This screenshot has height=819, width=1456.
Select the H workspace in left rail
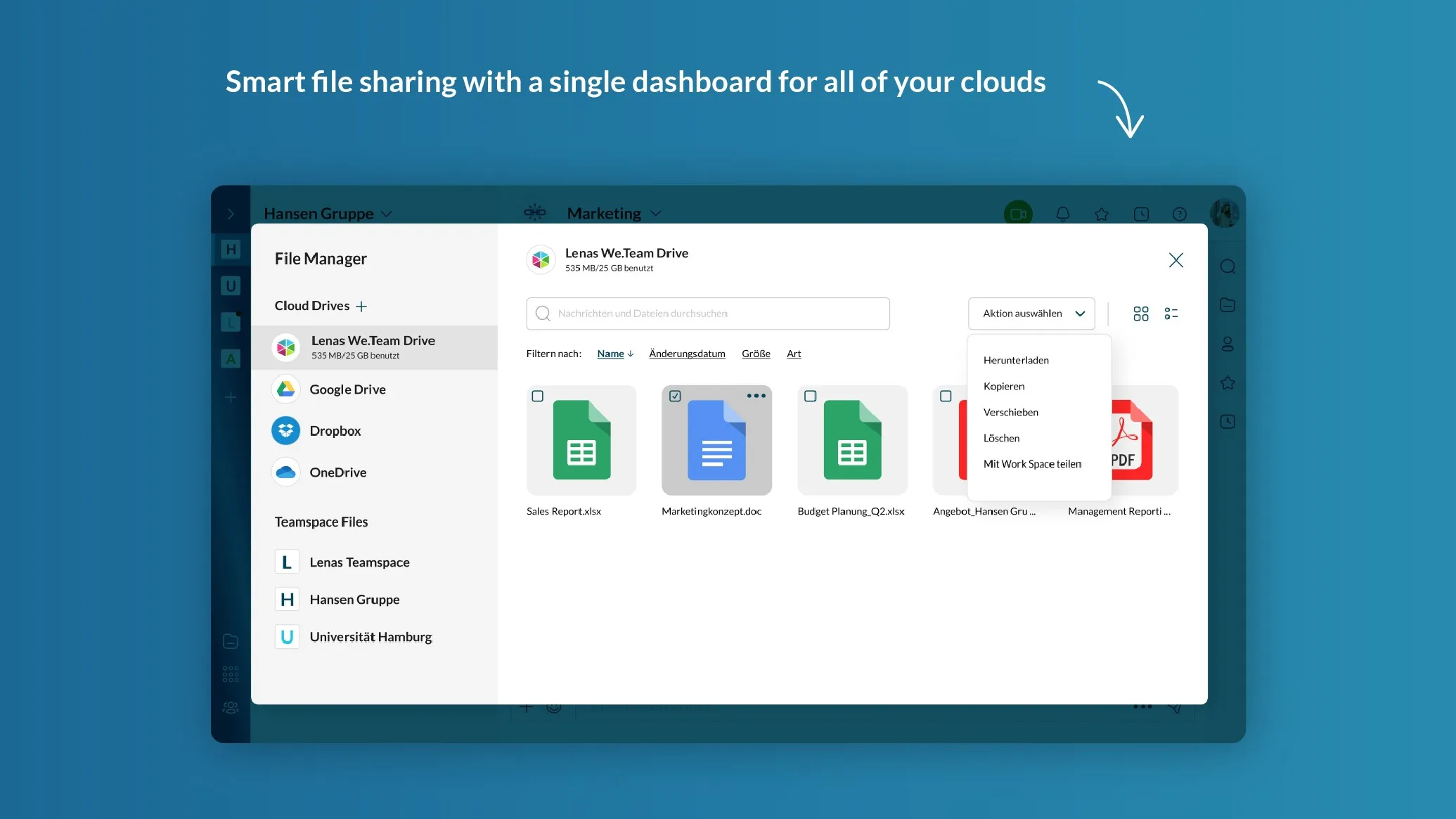point(231,249)
